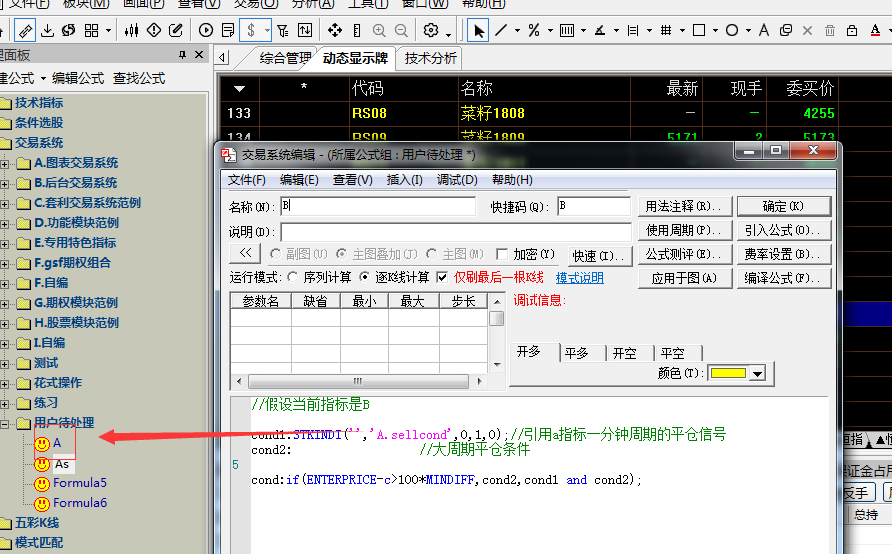This screenshot has width=892, height=554.
Task: Open the 插入(I) menu in editor
Action: pyautogui.click(x=404, y=180)
